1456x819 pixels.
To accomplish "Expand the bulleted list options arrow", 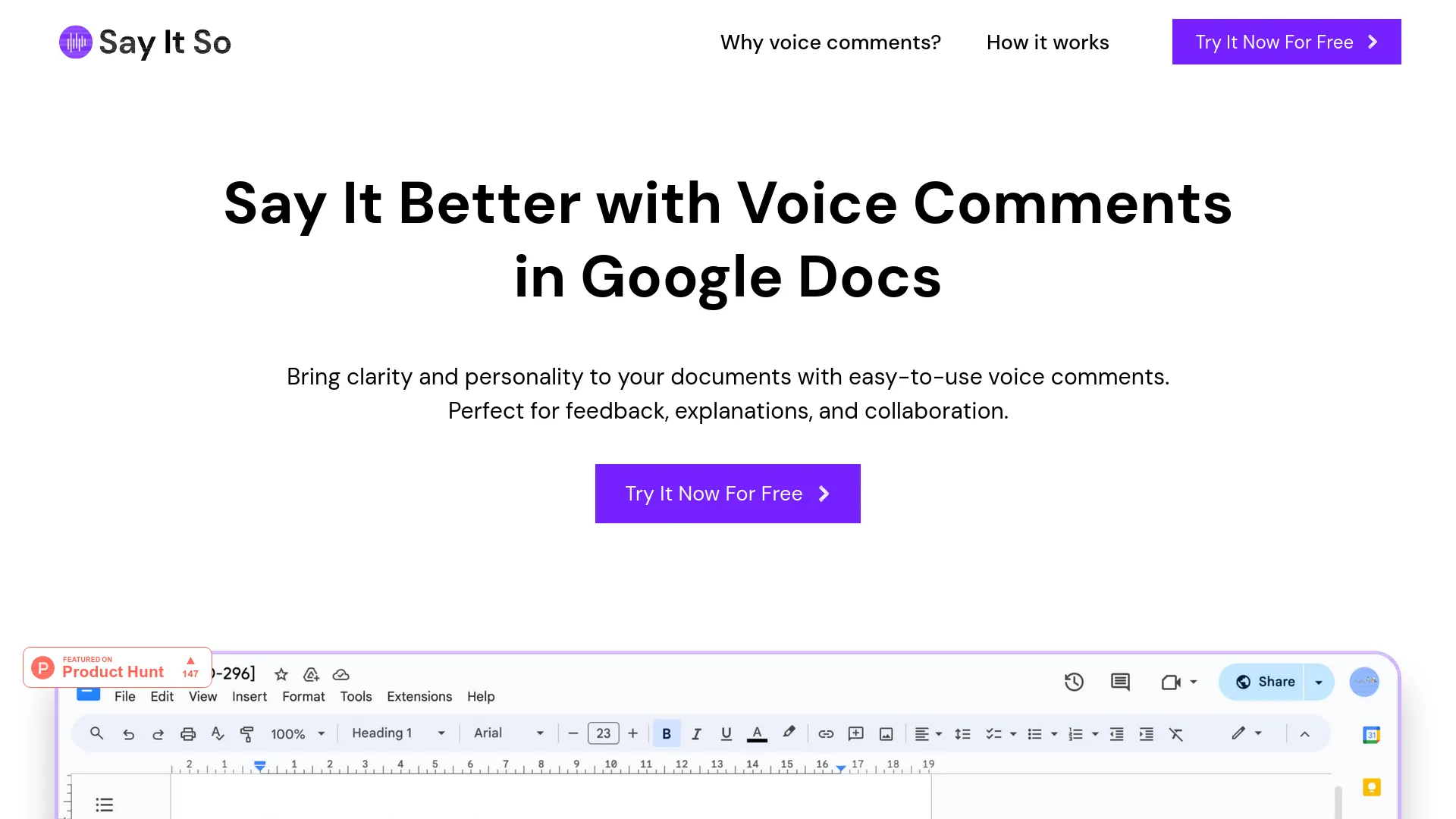I will [x=1054, y=734].
